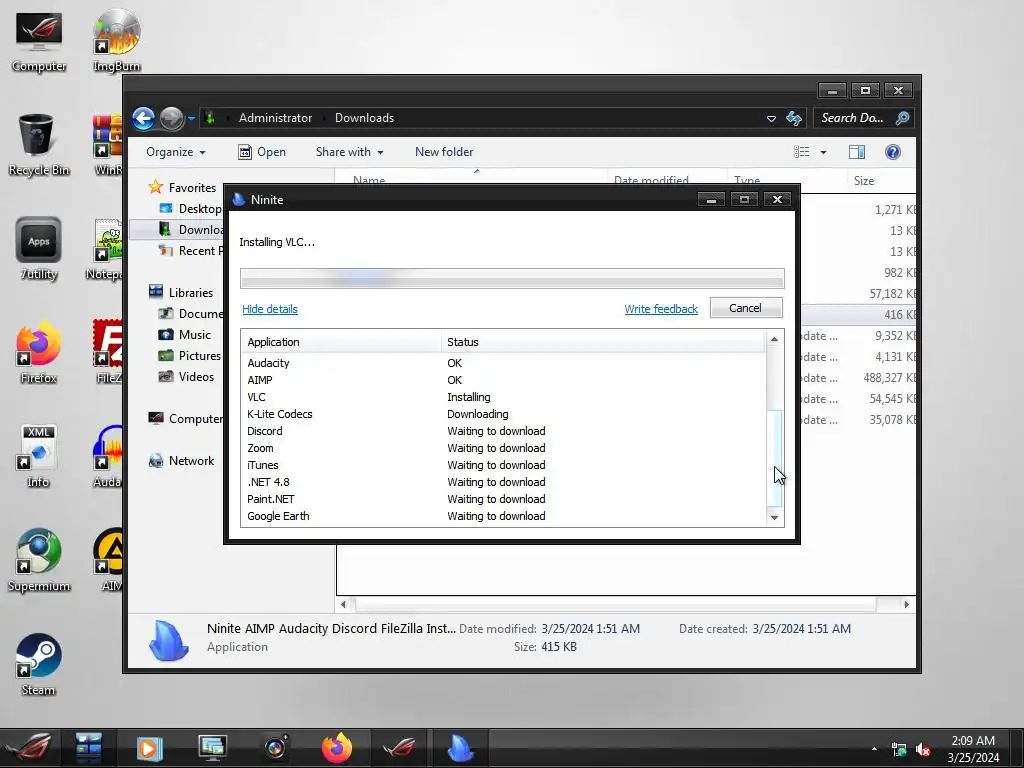
Task: Select Network in the navigation pane
Action: [191, 461]
